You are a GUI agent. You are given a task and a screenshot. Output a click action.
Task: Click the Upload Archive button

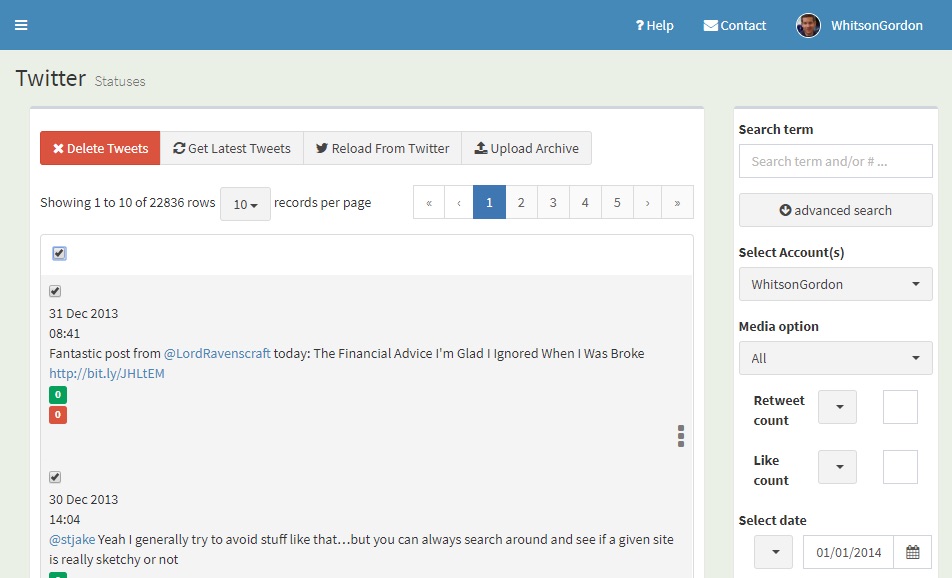[526, 148]
